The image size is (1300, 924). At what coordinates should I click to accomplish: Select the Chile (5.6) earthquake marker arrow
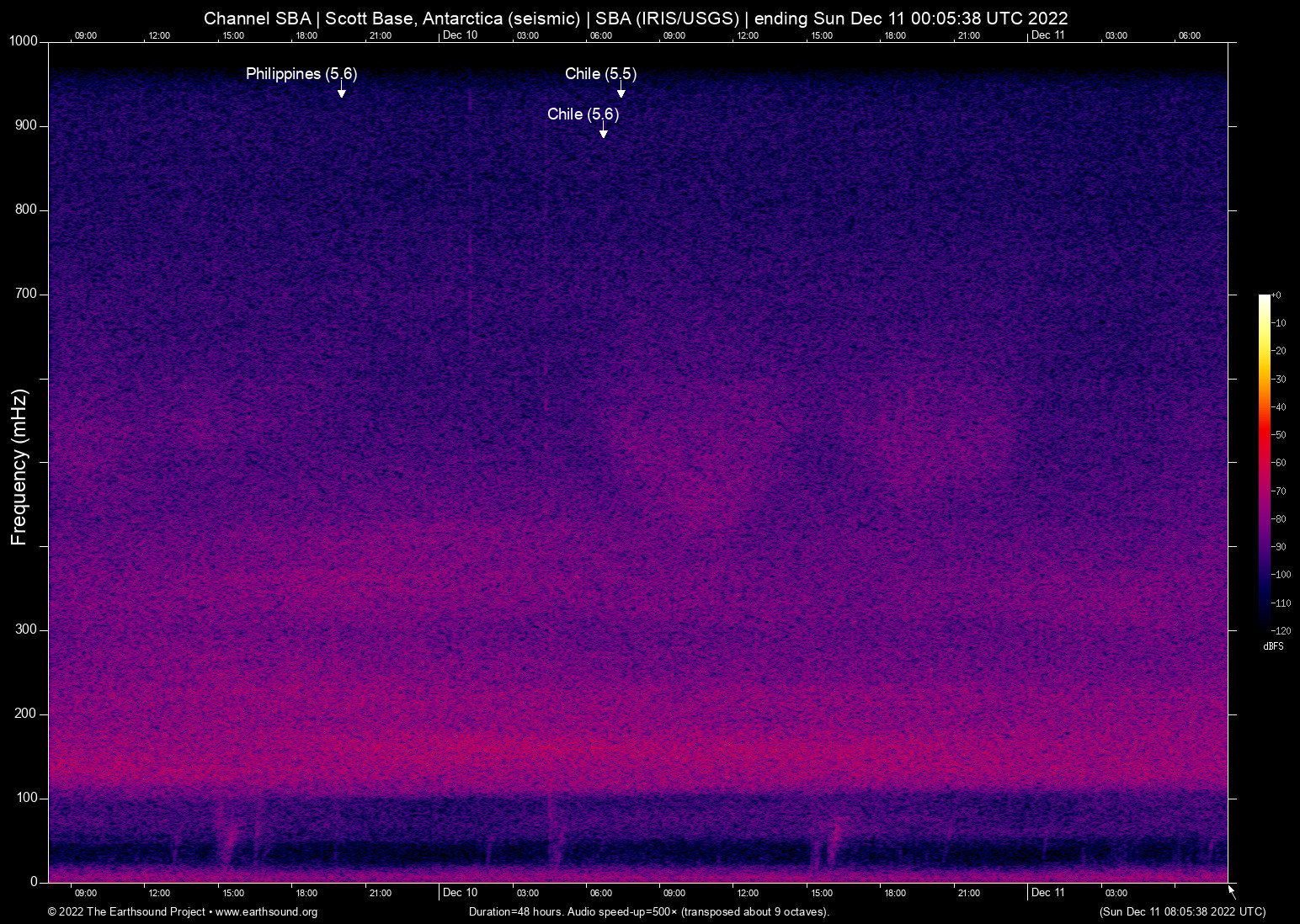[602, 128]
